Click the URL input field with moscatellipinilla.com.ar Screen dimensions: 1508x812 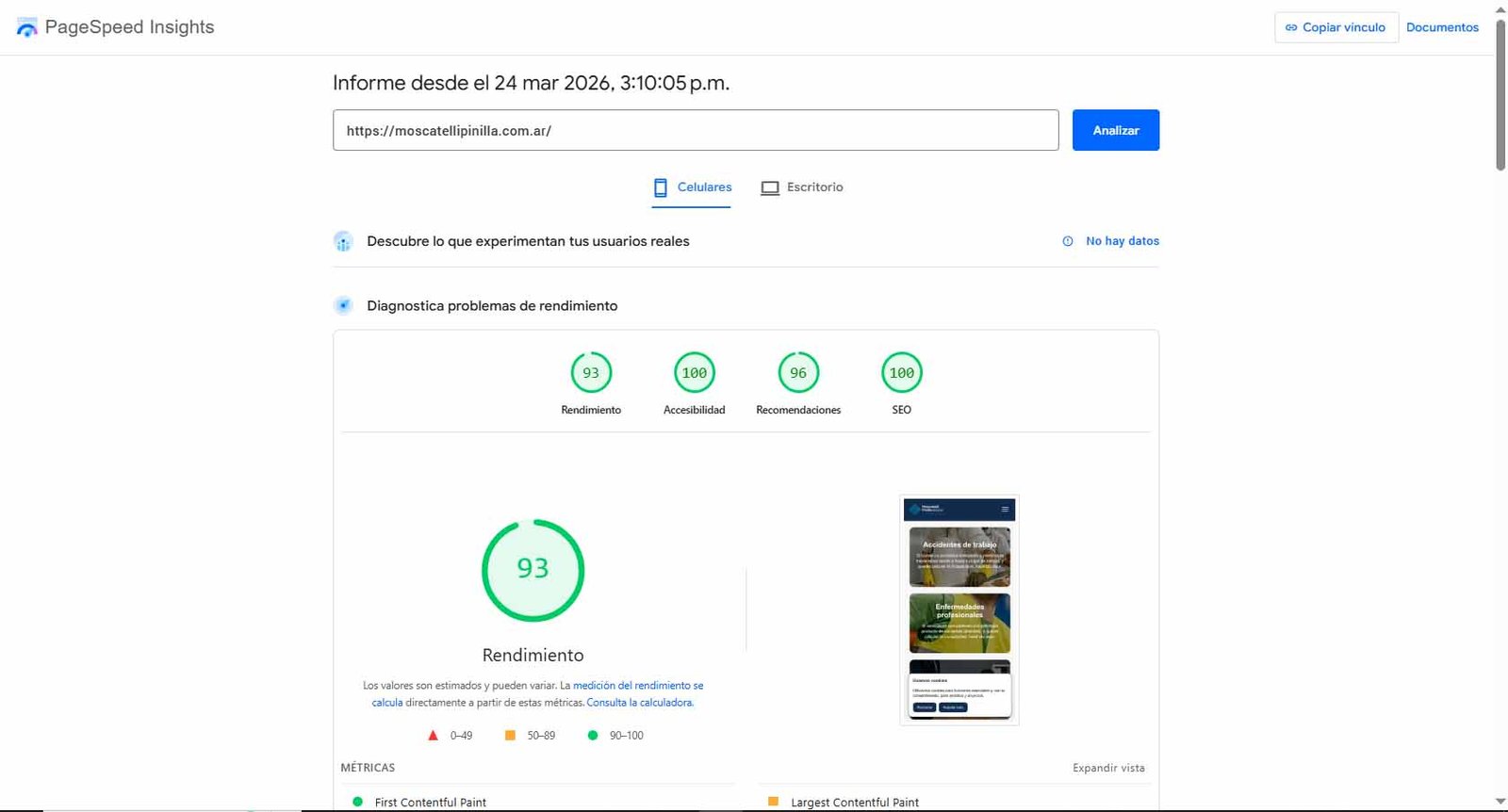point(696,130)
